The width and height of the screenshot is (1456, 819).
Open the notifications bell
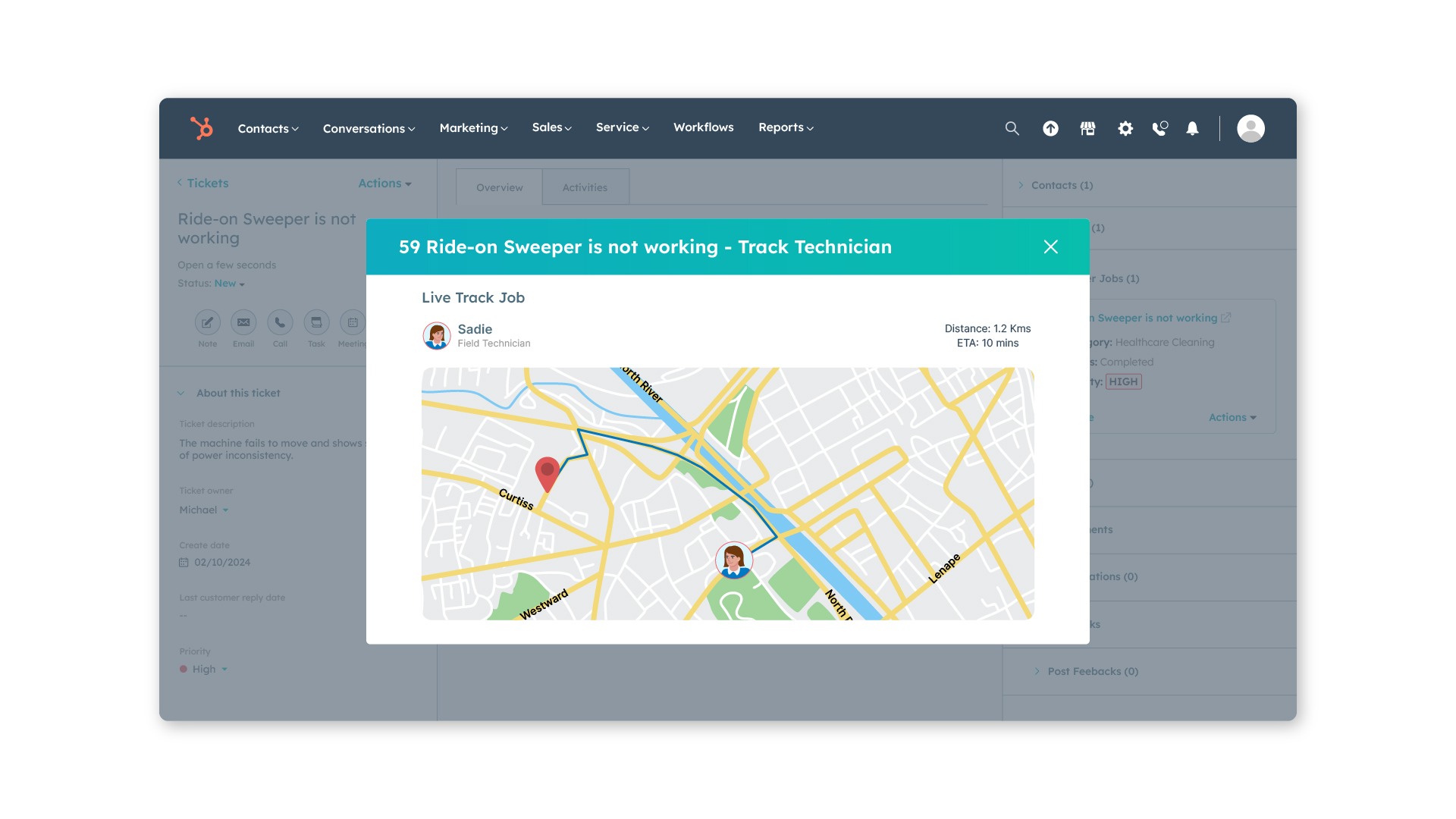point(1192,128)
